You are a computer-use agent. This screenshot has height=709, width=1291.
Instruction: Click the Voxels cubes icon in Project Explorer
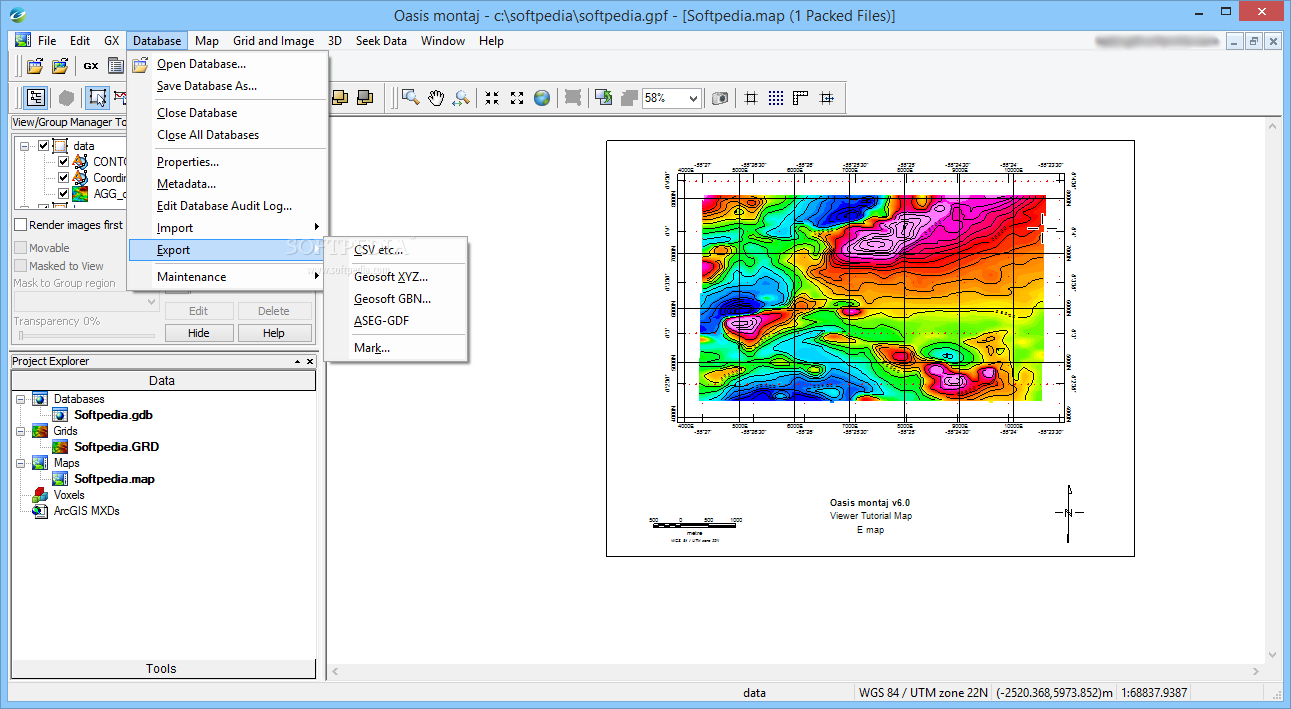tap(40, 495)
